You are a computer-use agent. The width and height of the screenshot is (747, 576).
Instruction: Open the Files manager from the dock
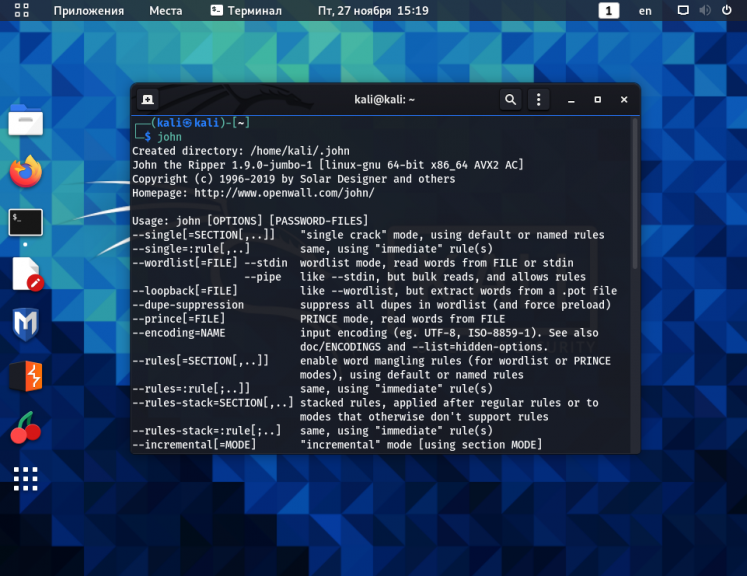[x=26, y=122]
